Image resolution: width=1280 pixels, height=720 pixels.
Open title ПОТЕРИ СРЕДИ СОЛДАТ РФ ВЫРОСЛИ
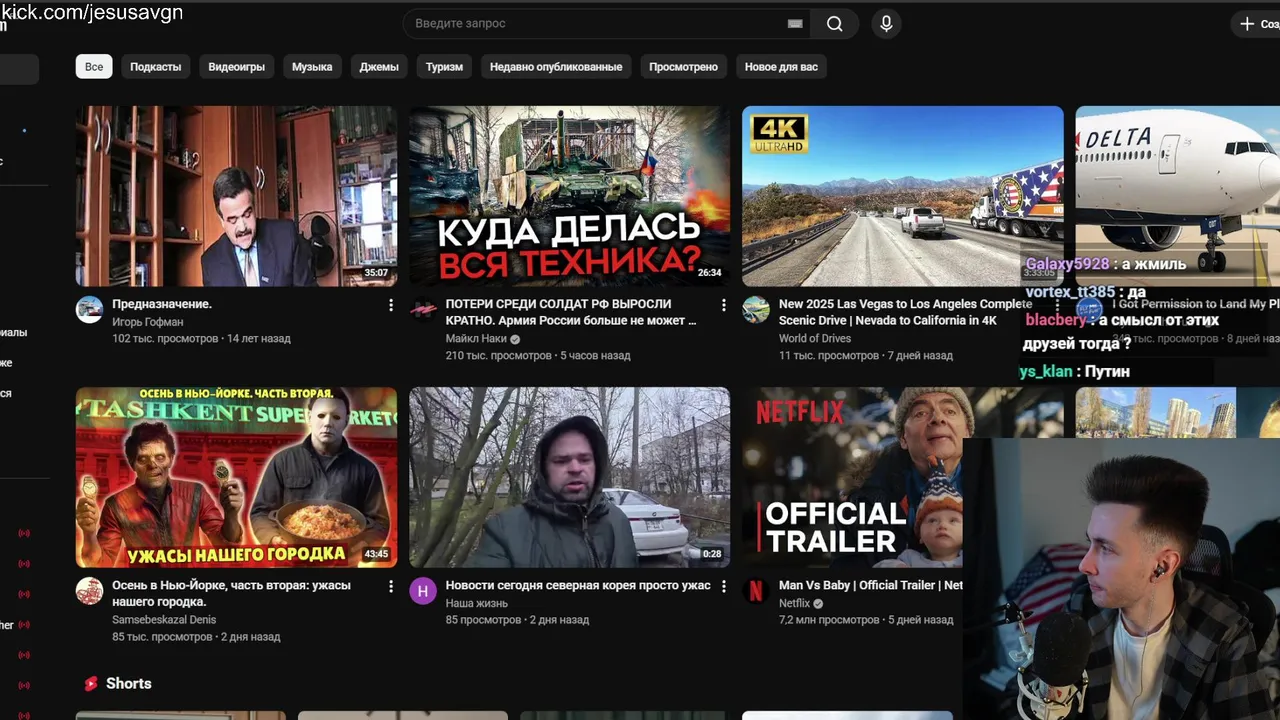(571, 312)
